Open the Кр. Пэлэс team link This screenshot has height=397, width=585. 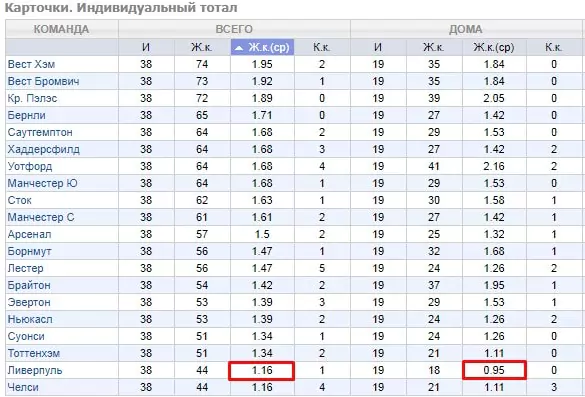[32, 99]
